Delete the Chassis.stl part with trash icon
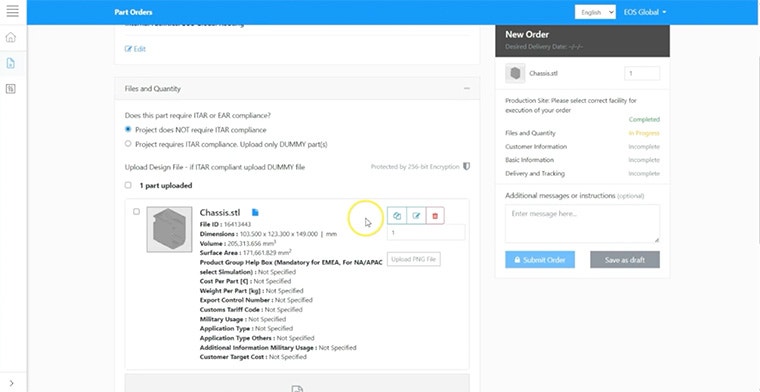The height and width of the screenshot is (392, 760). [x=435, y=216]
